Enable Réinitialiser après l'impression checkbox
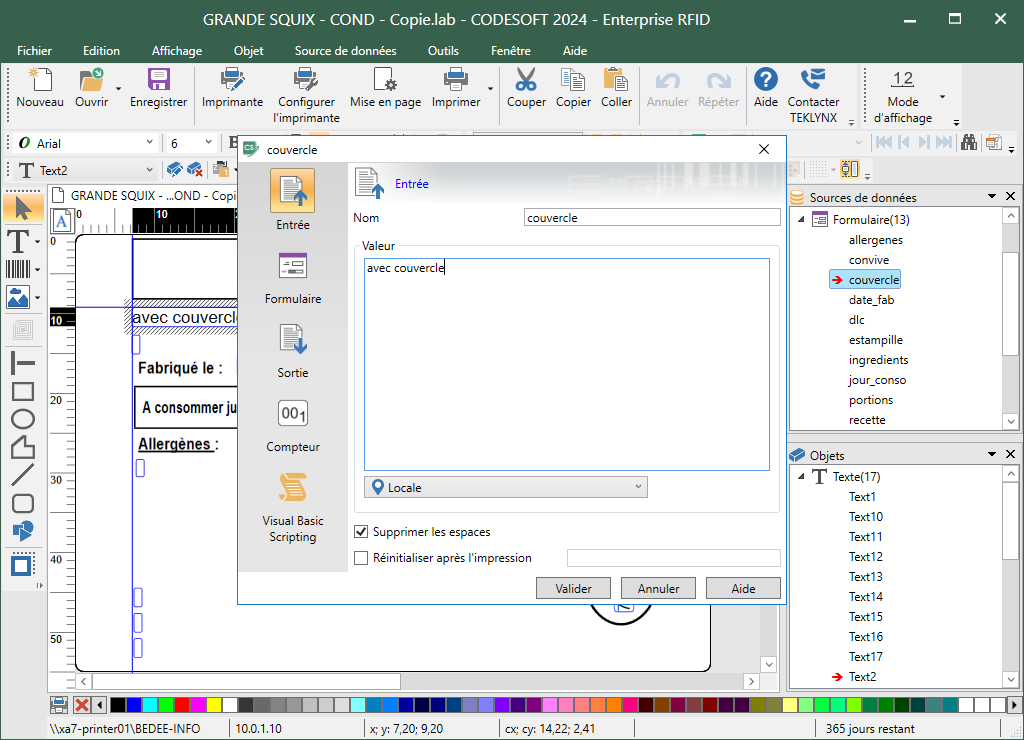1024x740 pixels. pyautogui.click(x=362, y=558)
